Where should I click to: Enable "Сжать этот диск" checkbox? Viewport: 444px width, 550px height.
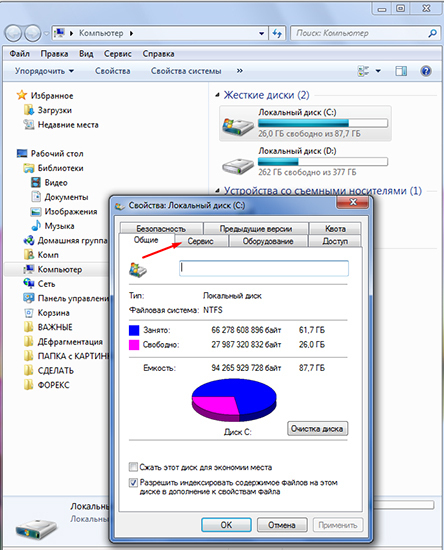pyautogui.click(x=133, y=467)
